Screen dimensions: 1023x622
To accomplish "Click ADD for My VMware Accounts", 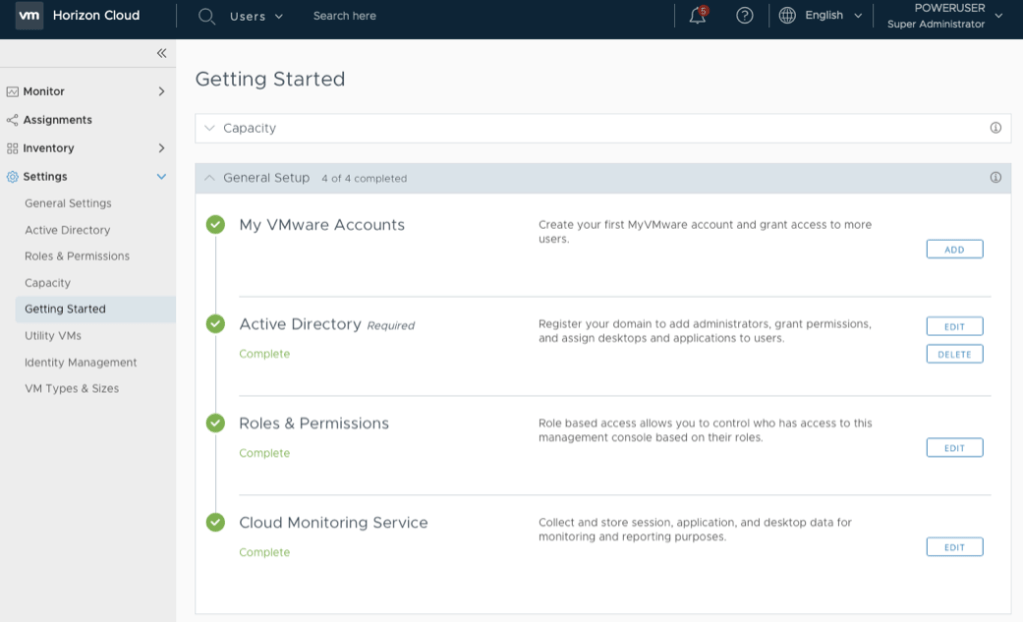I will [x=954, y=249].
